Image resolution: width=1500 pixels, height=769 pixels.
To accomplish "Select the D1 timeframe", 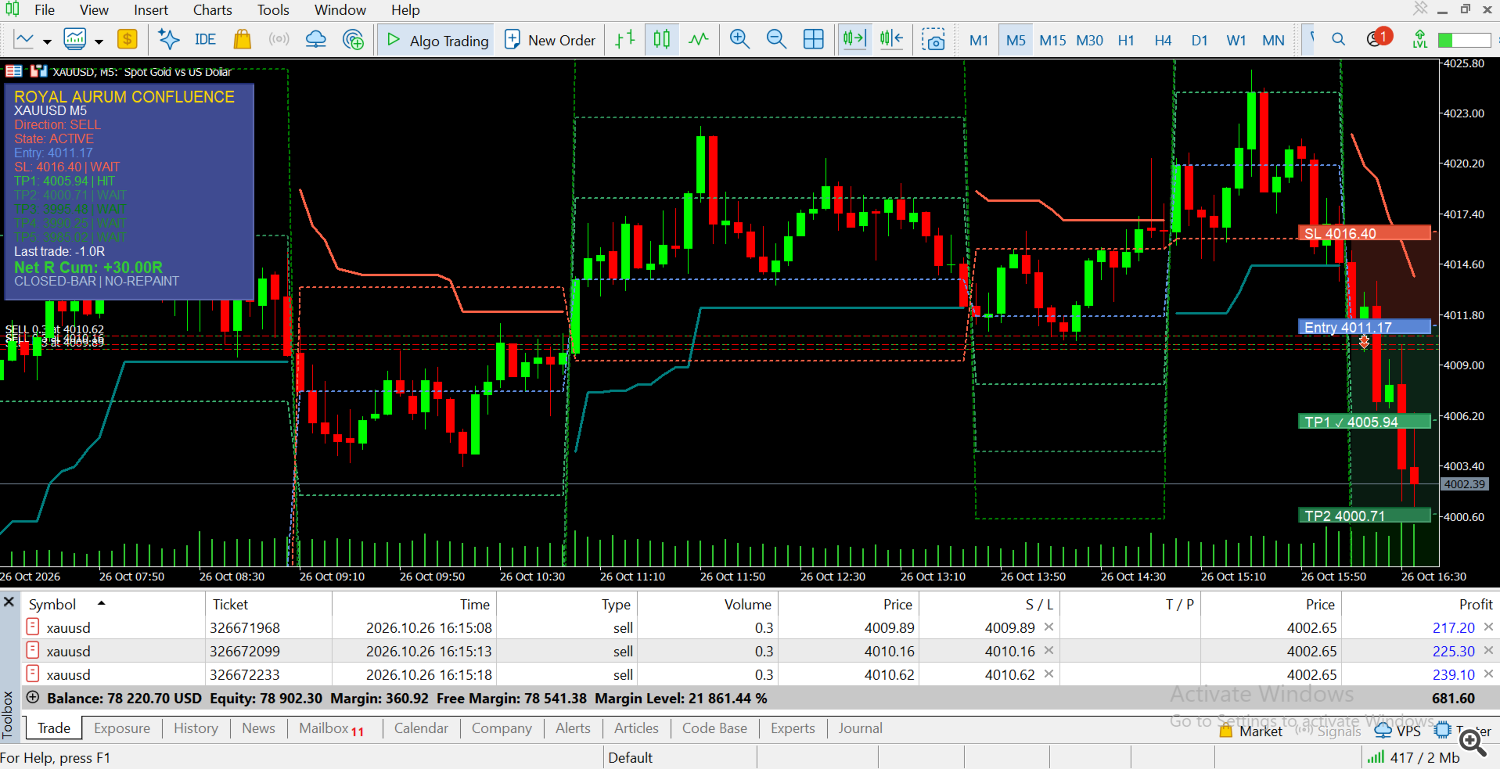I will pos(1200,40).
